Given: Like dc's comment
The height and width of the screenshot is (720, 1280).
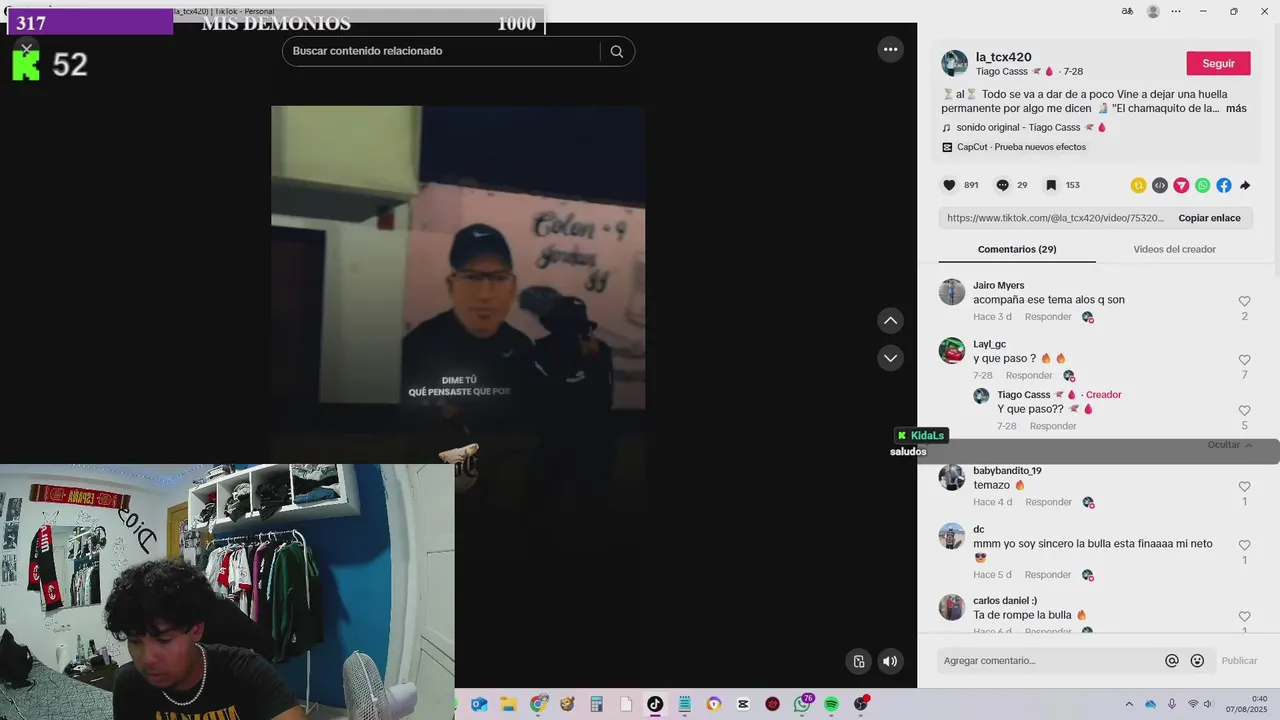Looking at the screenshot, I should (x=1244, y=545).
